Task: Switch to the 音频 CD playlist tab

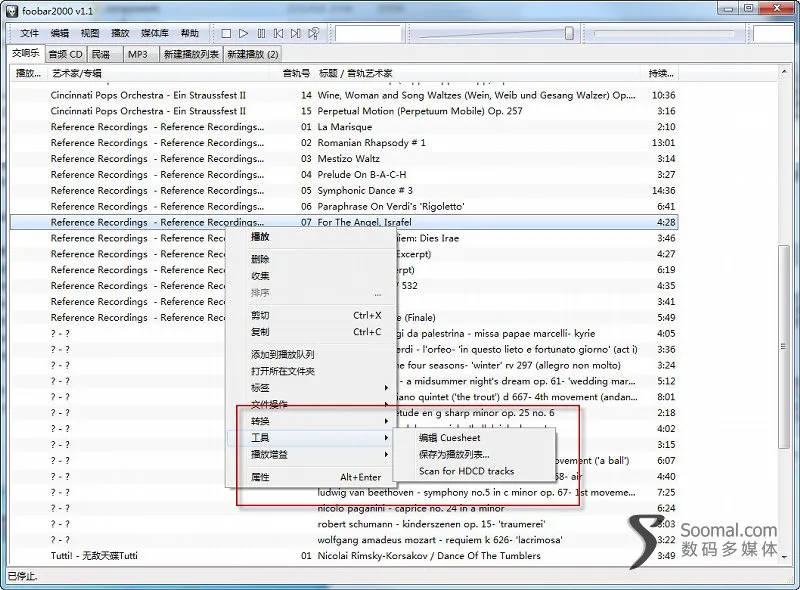Action: pyautogui.click(x=66, y=54)
